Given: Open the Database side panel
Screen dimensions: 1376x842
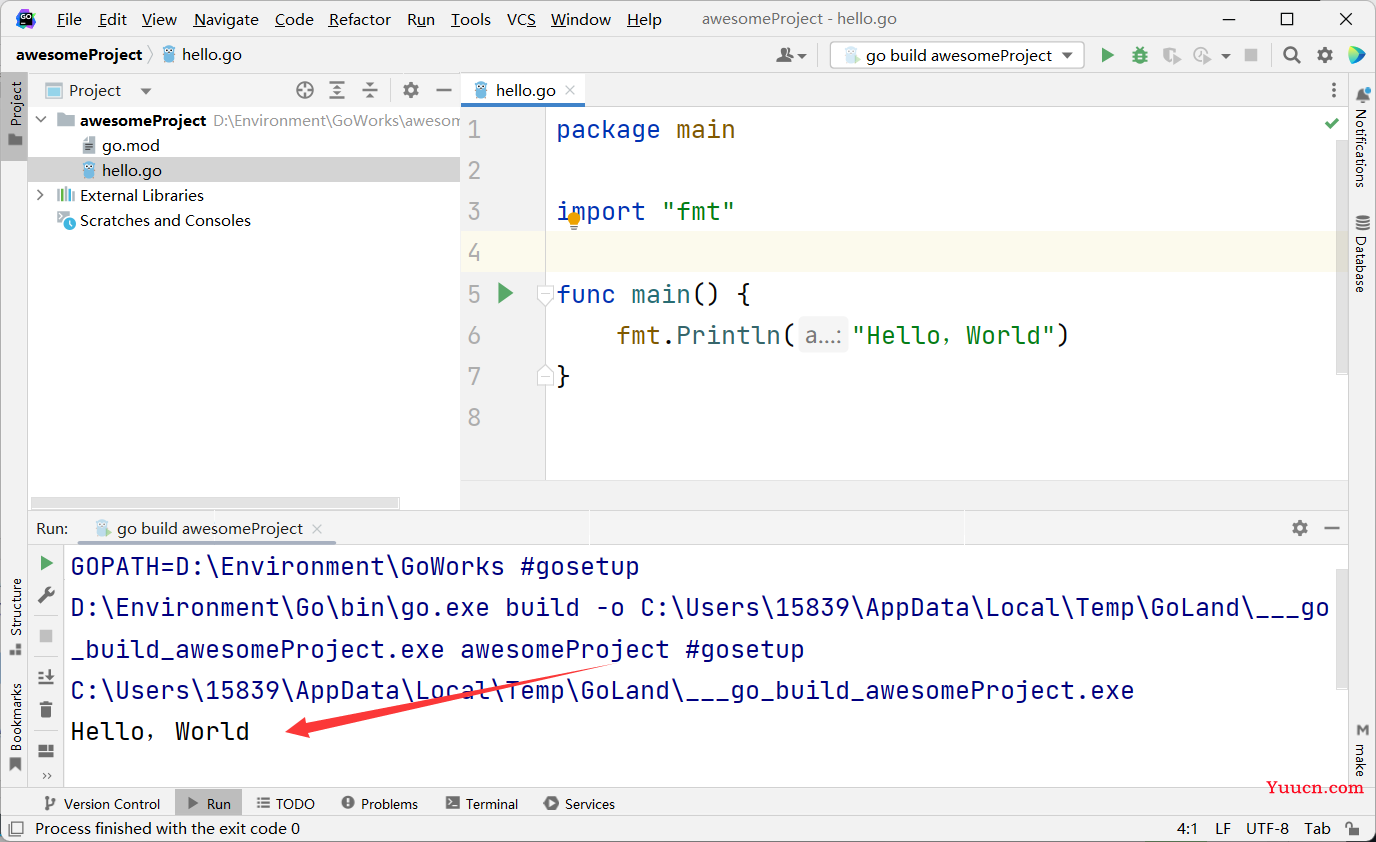Looking at the screenshot, I should [x=1361, y=254].
